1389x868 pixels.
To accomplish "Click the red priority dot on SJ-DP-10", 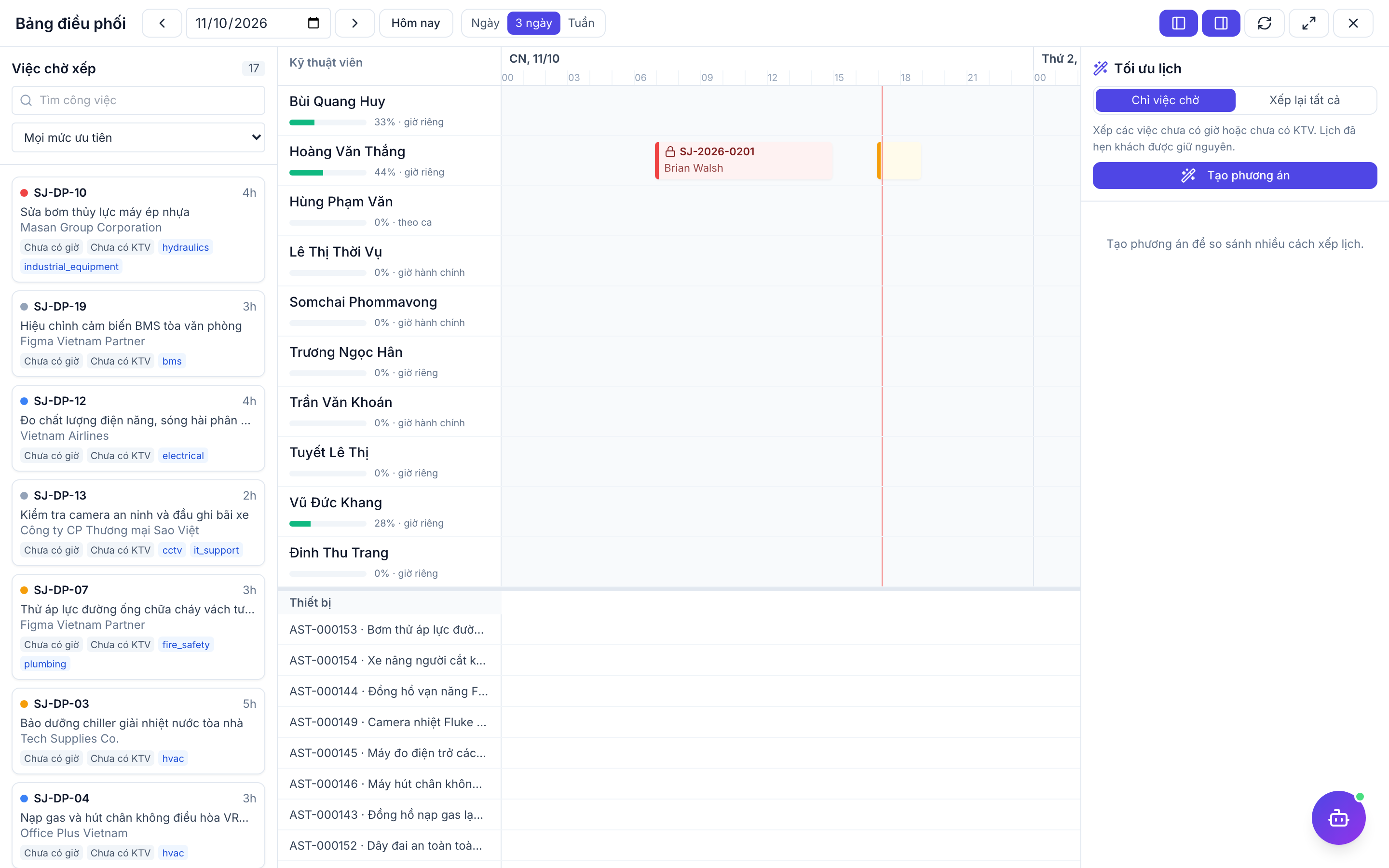I will pyautogui.click(x=24, y=193).
